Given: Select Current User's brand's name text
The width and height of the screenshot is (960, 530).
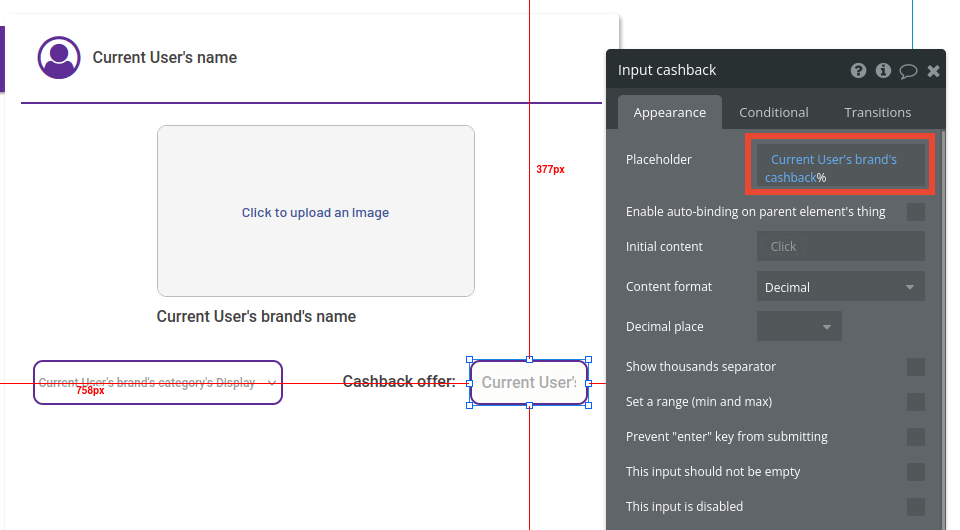Looking at the screenshot, I should 256,316.
